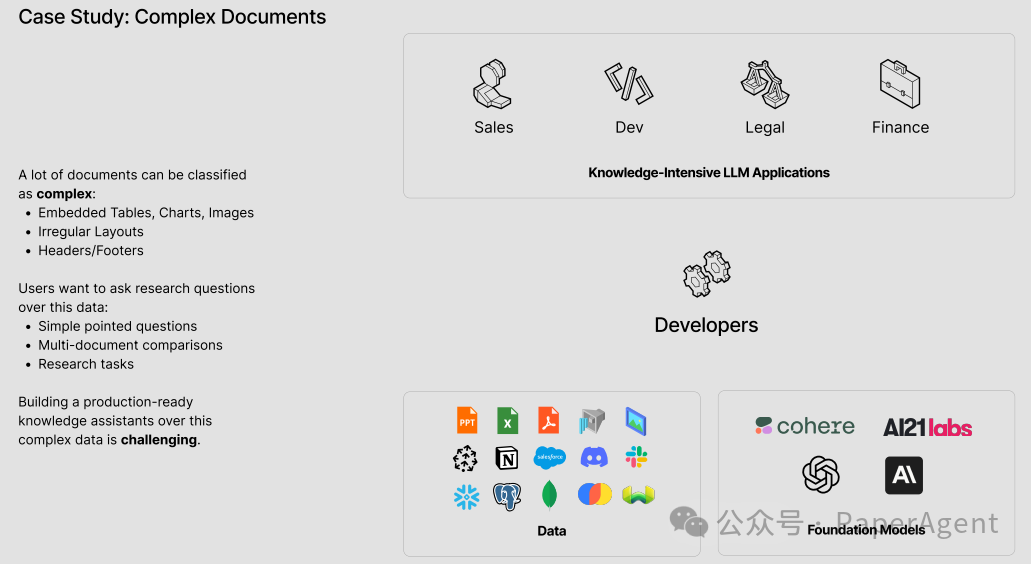
Task: Select the orange PPT file icon
Action: 467,420
